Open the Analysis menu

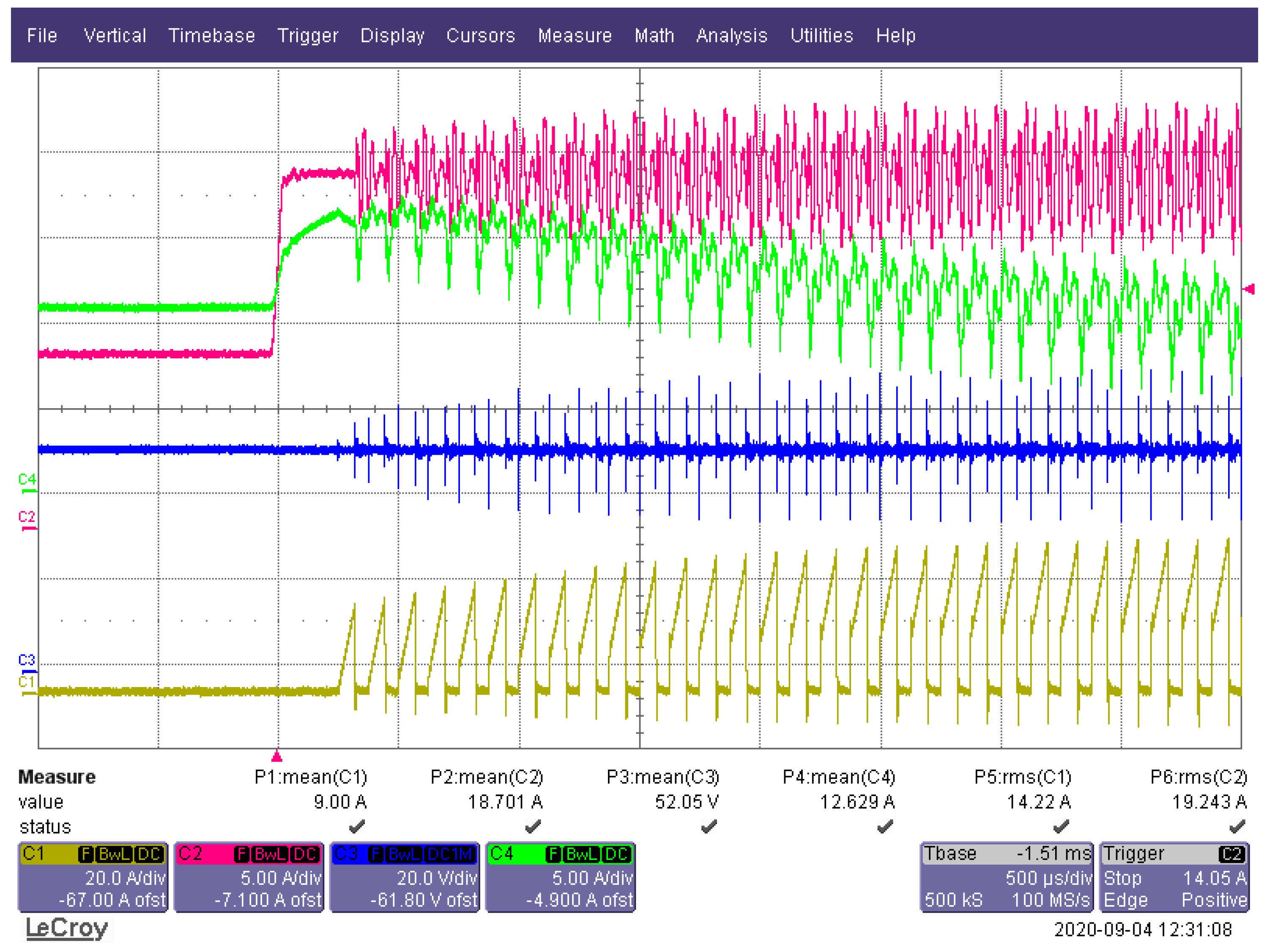731,35
